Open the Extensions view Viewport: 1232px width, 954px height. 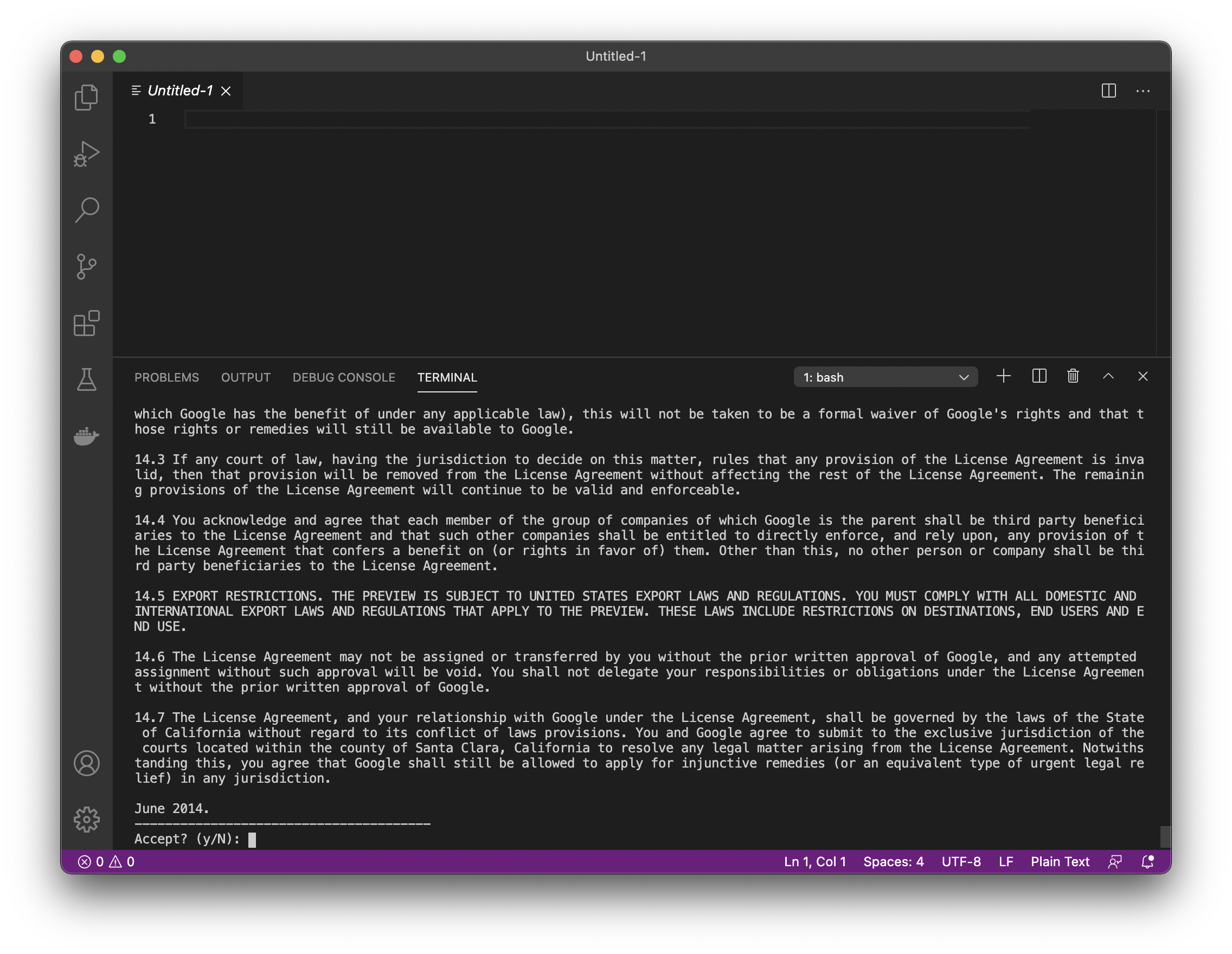tap(86, 323)
